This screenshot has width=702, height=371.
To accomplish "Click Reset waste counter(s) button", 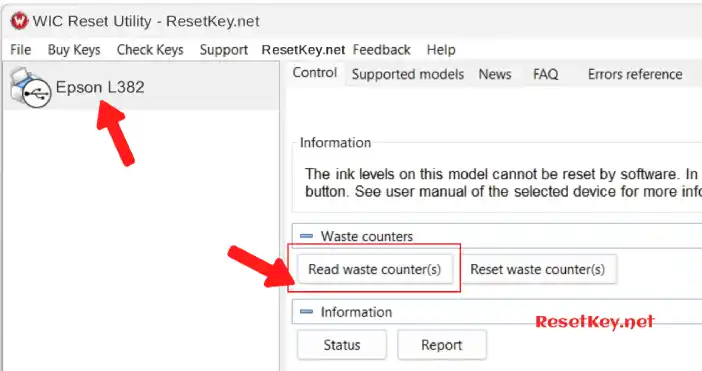I will 538,269.
